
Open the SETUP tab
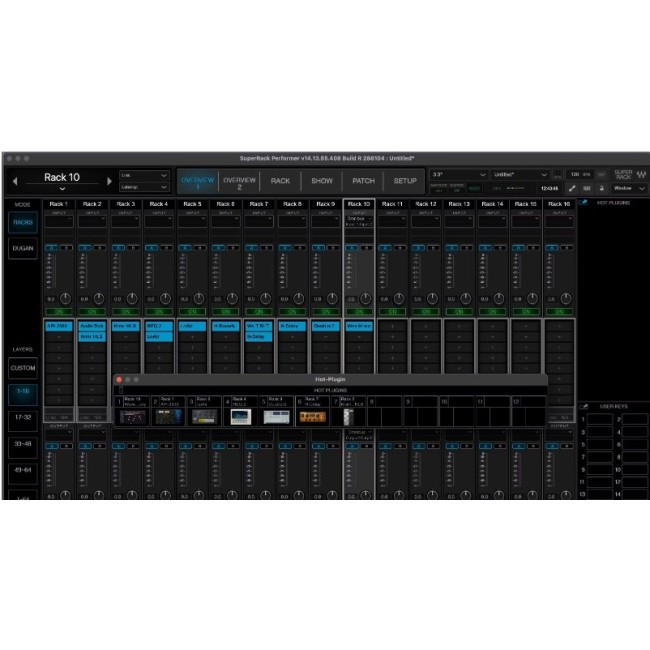(405, 181)
